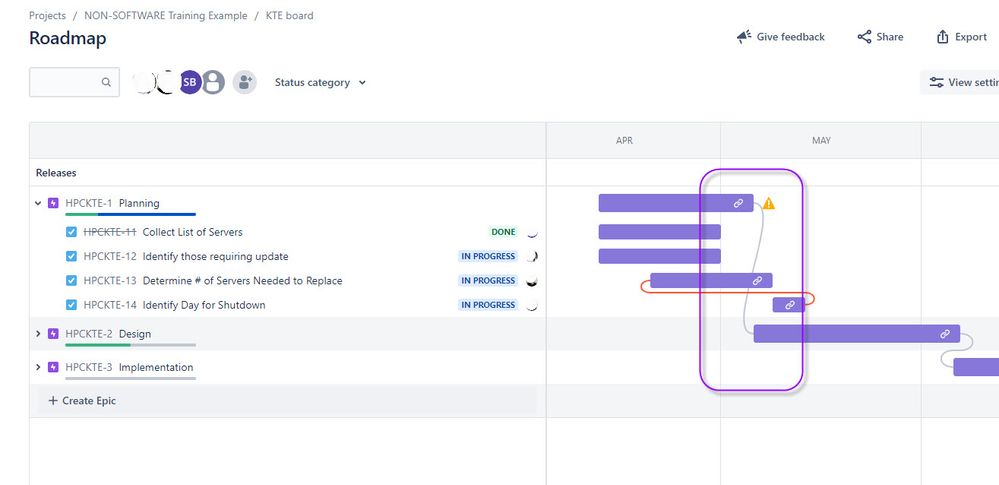Open Determine # of Servers Needed to Replace
The height and width of the screenshot is (485, 999).
click(242, 280)
